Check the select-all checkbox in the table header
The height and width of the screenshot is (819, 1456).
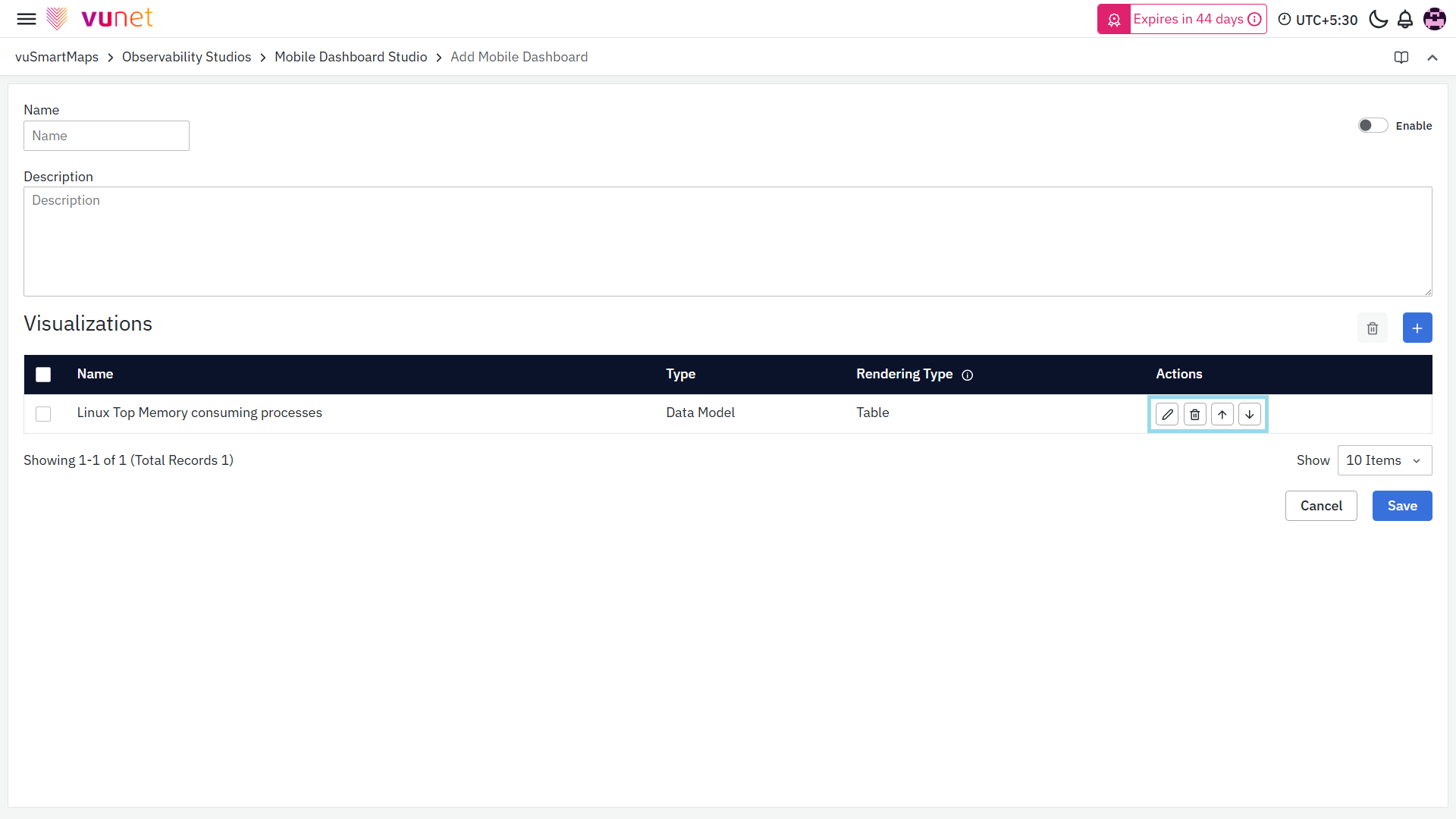pyautogui.click(x=43, y=375)
